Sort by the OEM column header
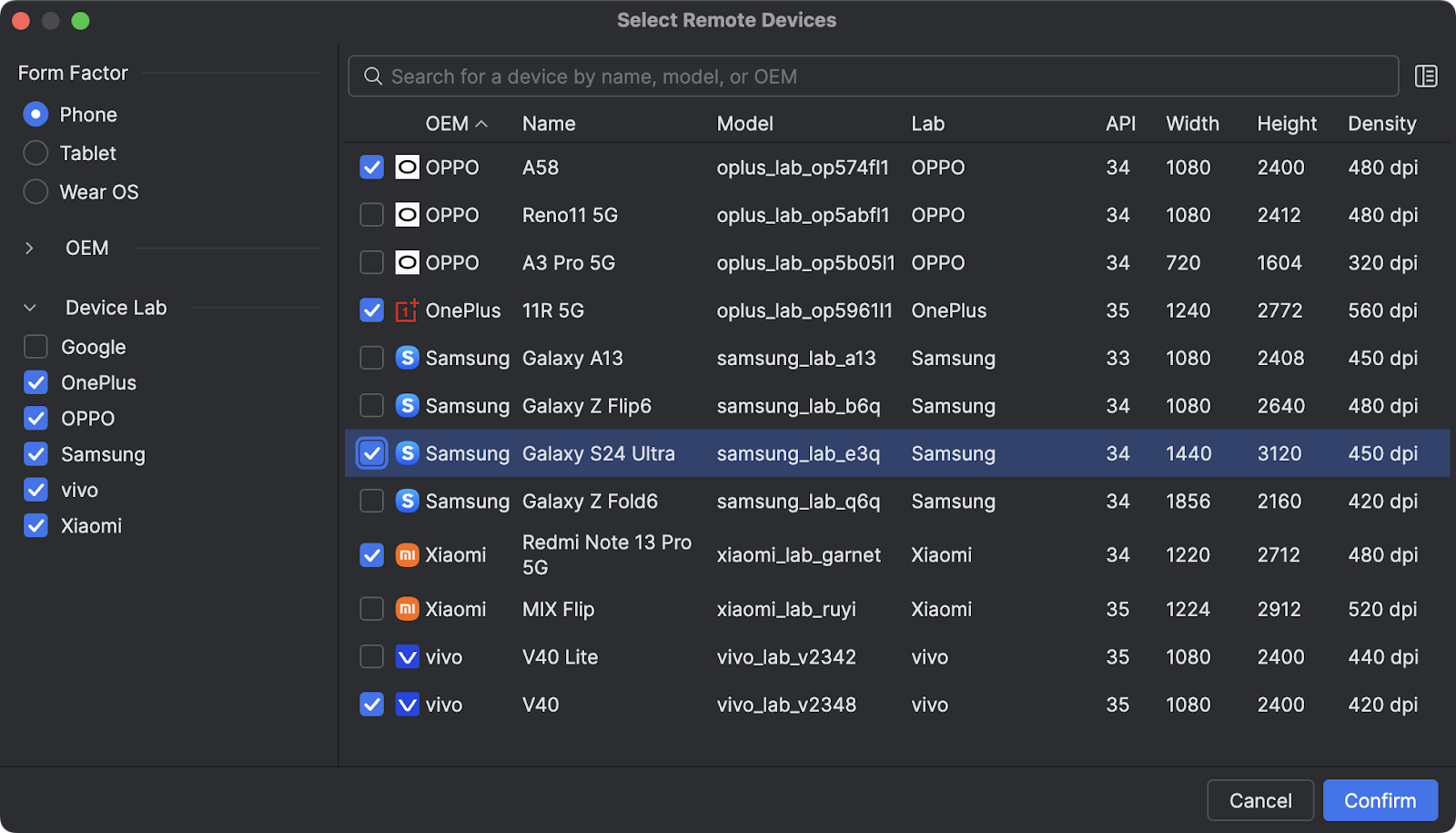This screenshot has width=1456, height=833. 456,124
